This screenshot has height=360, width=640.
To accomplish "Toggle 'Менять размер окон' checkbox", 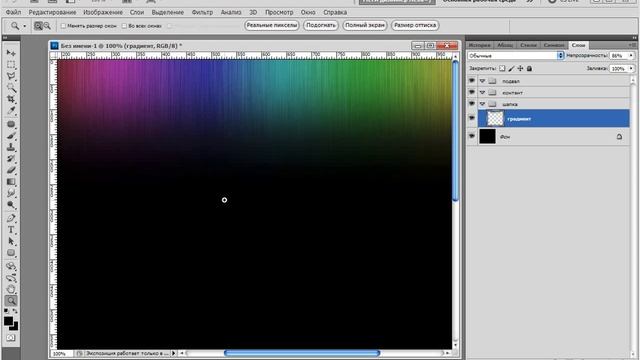I will click(63, 26).
